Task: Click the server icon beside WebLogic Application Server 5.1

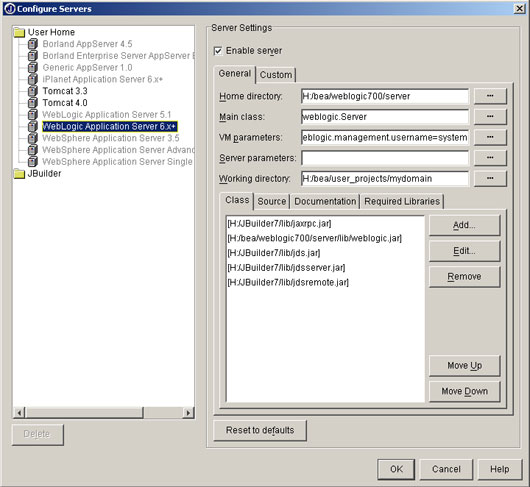Action: pos(32,114)
